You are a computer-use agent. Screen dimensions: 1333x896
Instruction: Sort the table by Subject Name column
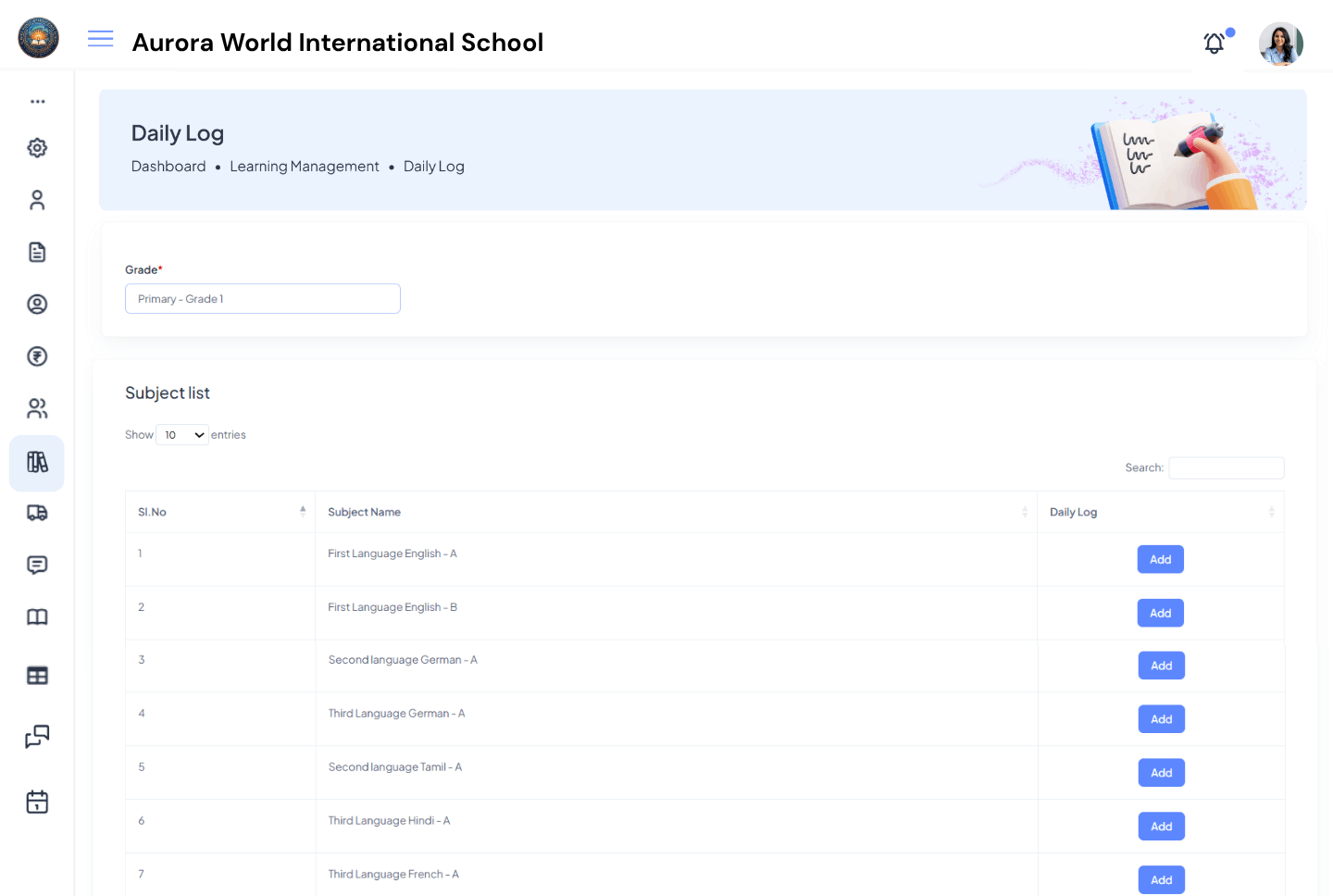(1024, 511)
